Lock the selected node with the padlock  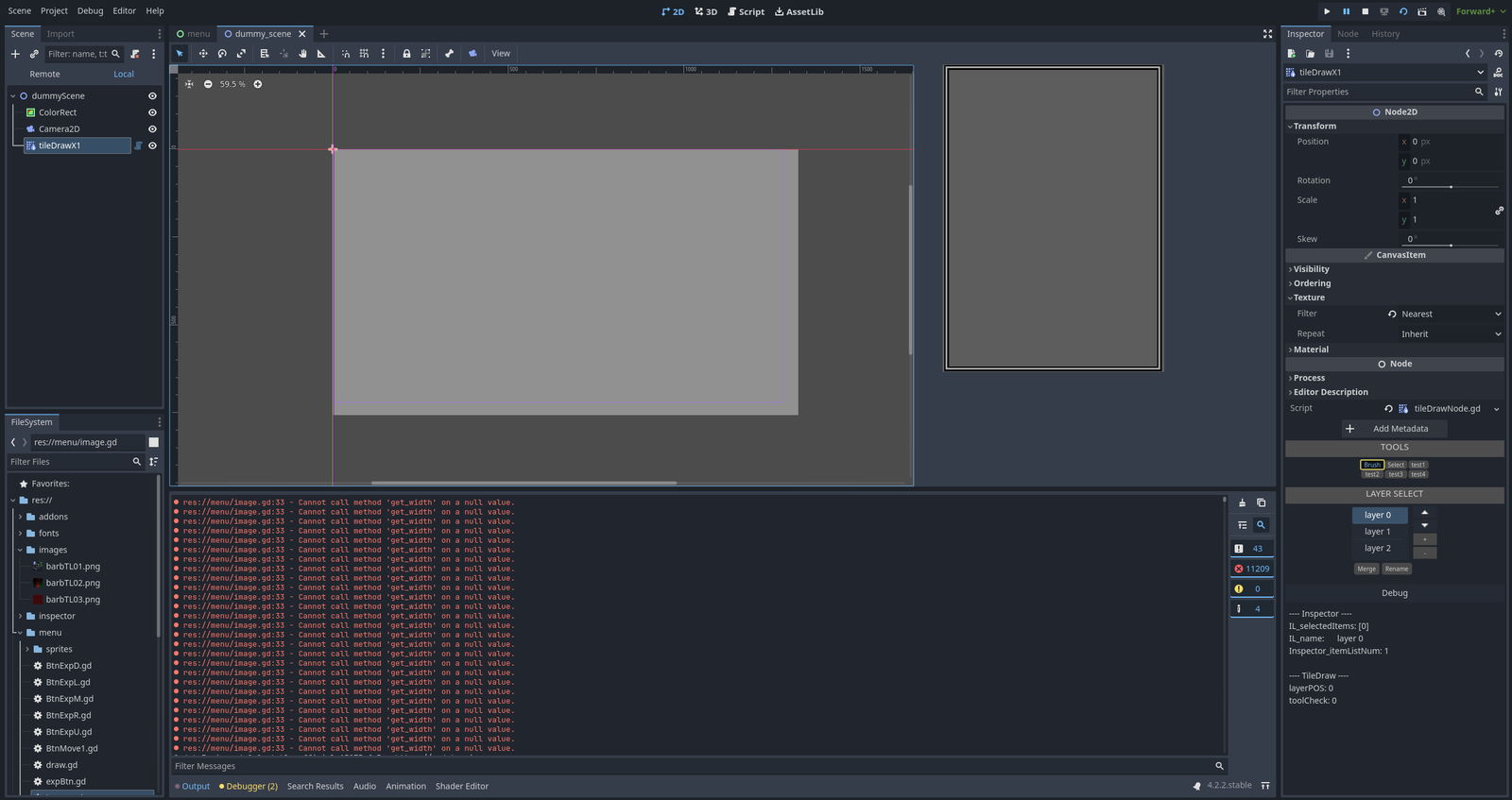coord(406,54)
